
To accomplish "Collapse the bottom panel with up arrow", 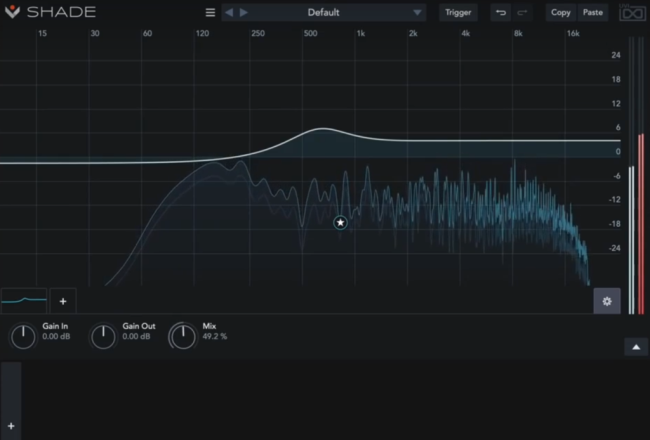I will coord(635,347).
